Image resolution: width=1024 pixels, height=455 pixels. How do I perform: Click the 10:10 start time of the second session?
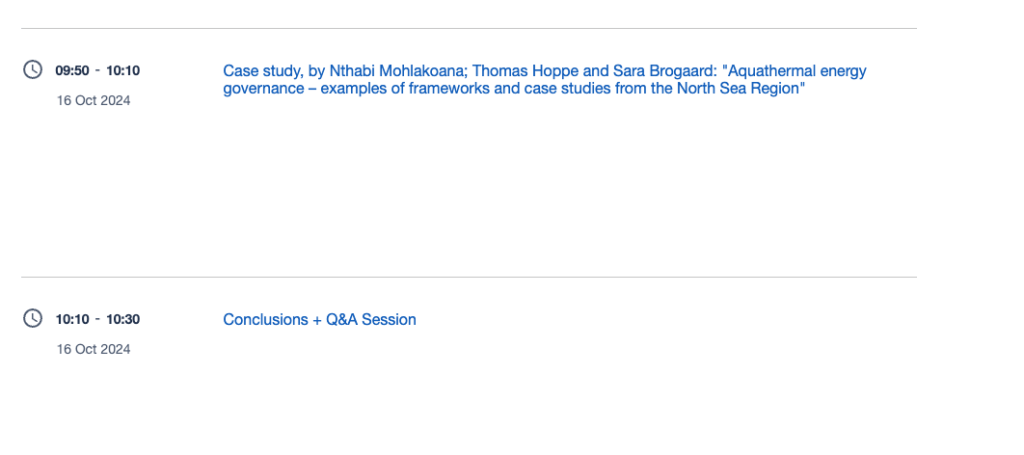click(x=72, y=319)
